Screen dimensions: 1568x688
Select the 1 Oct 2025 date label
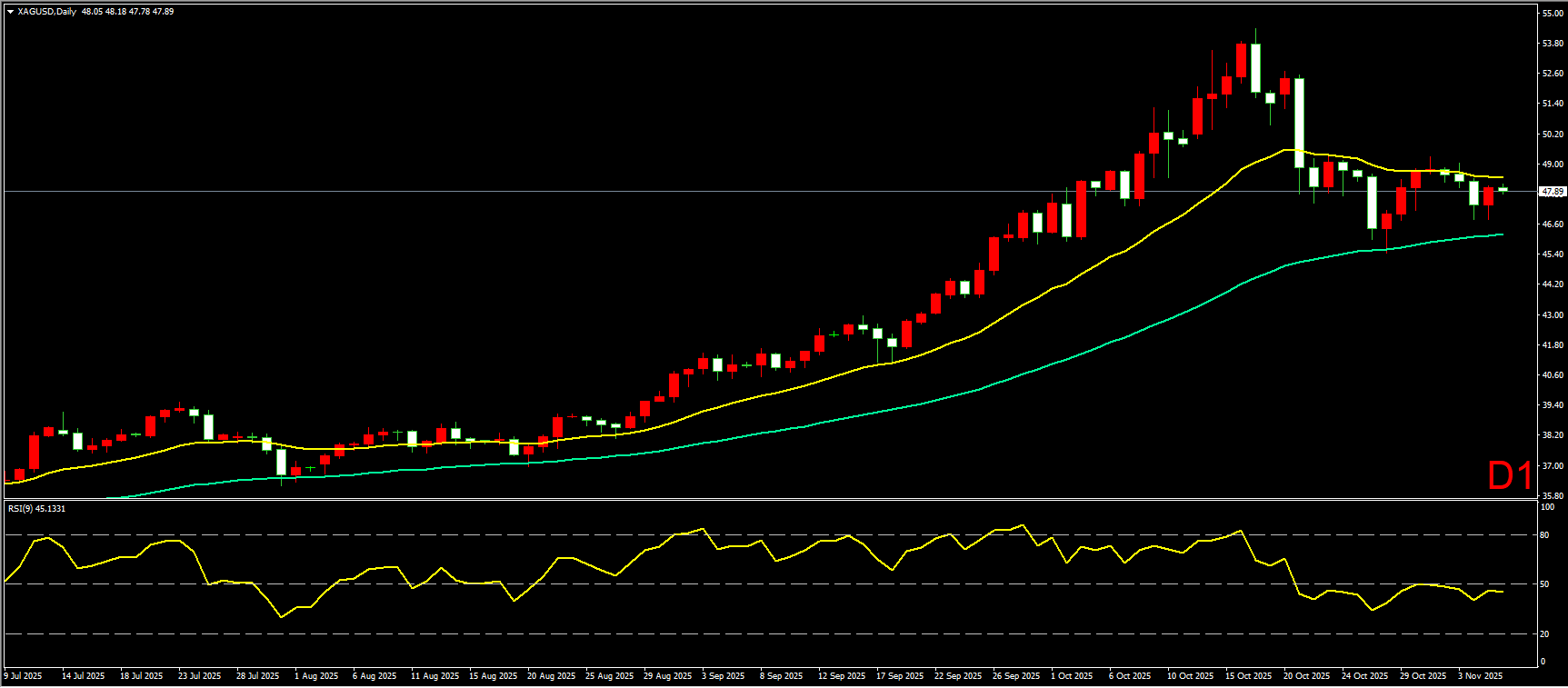pyautogui.click(x=1071, y=676)
